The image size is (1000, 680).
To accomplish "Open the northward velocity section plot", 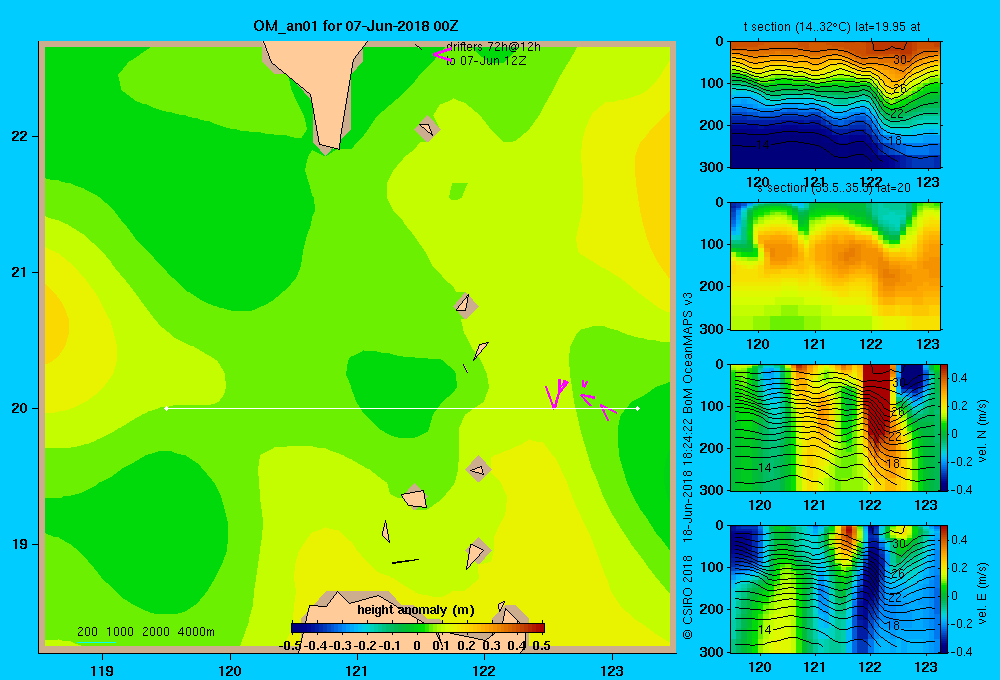I will pos(835,427).
